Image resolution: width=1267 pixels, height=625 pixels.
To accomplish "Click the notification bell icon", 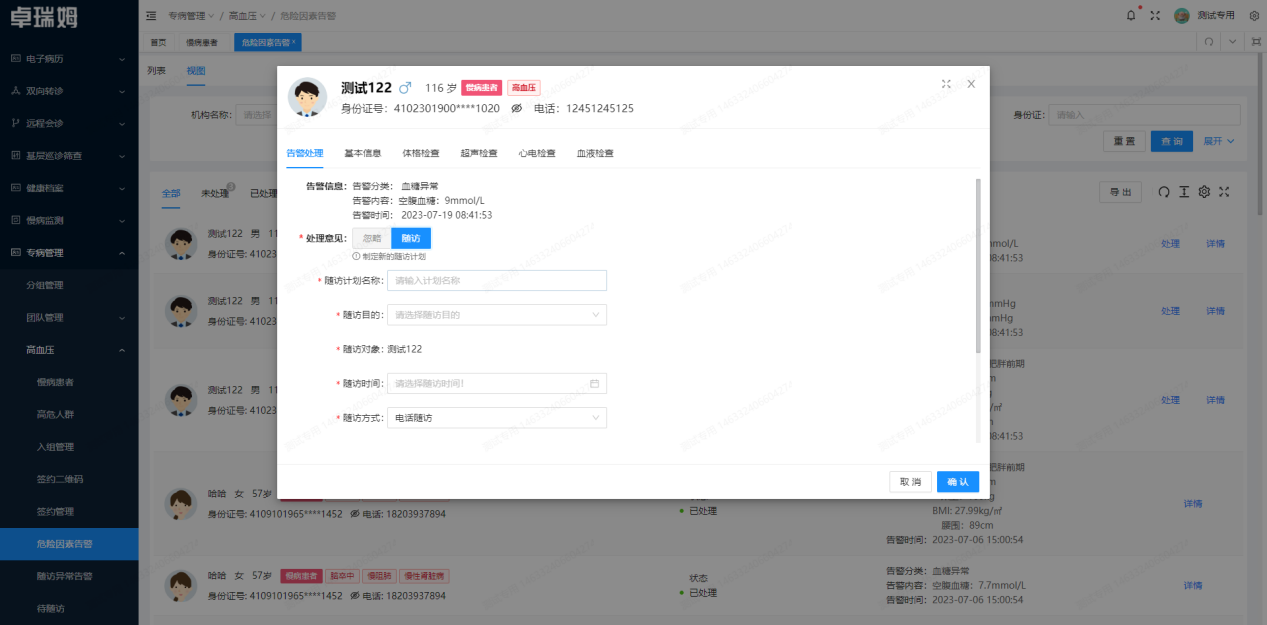I will point(1131,15).
